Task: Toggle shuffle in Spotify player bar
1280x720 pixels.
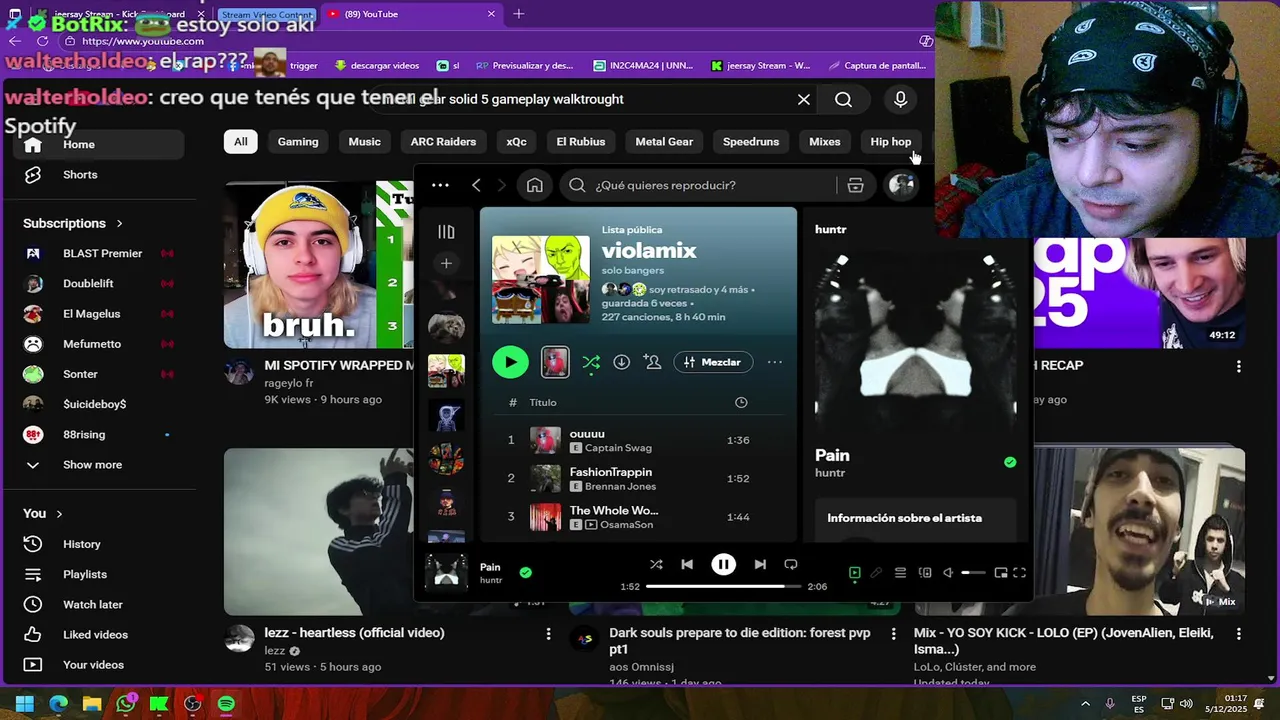Action: point(656,564)
